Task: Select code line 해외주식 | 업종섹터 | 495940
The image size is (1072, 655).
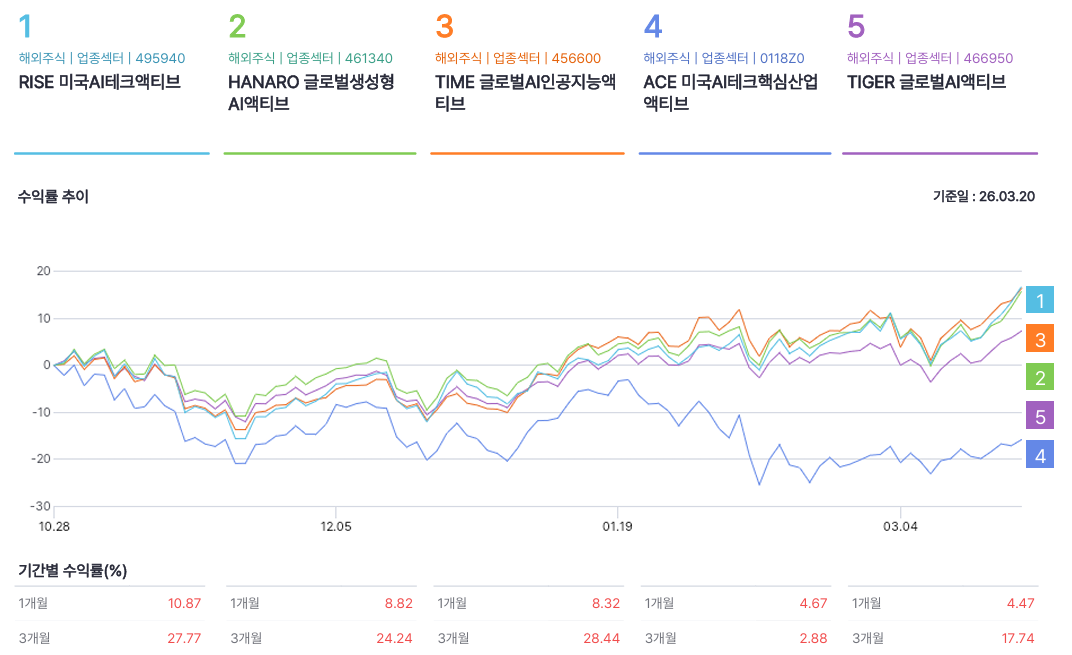Action: (x=102, y=58)
